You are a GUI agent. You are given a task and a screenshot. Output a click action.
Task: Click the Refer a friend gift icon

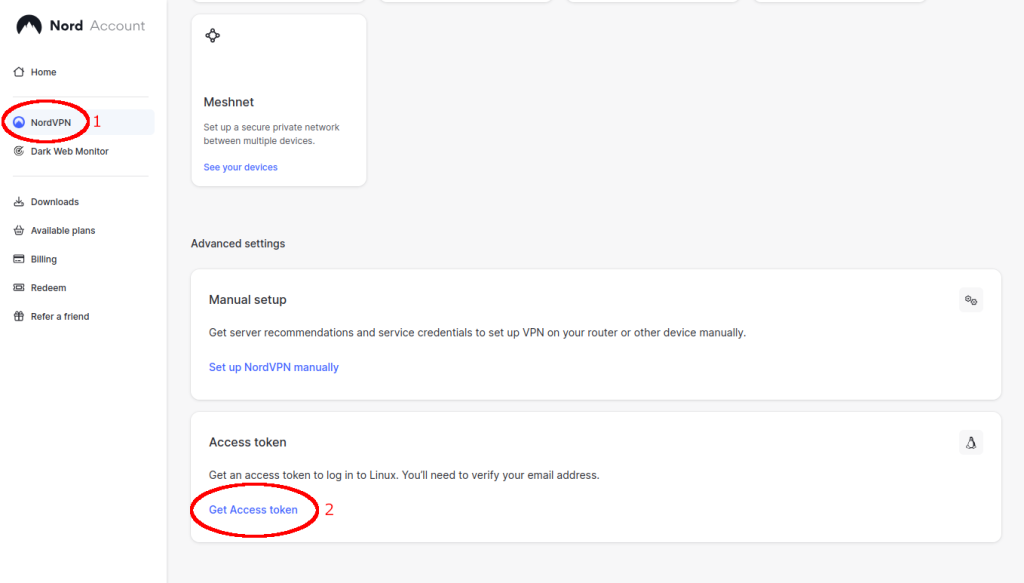point(17,316)
